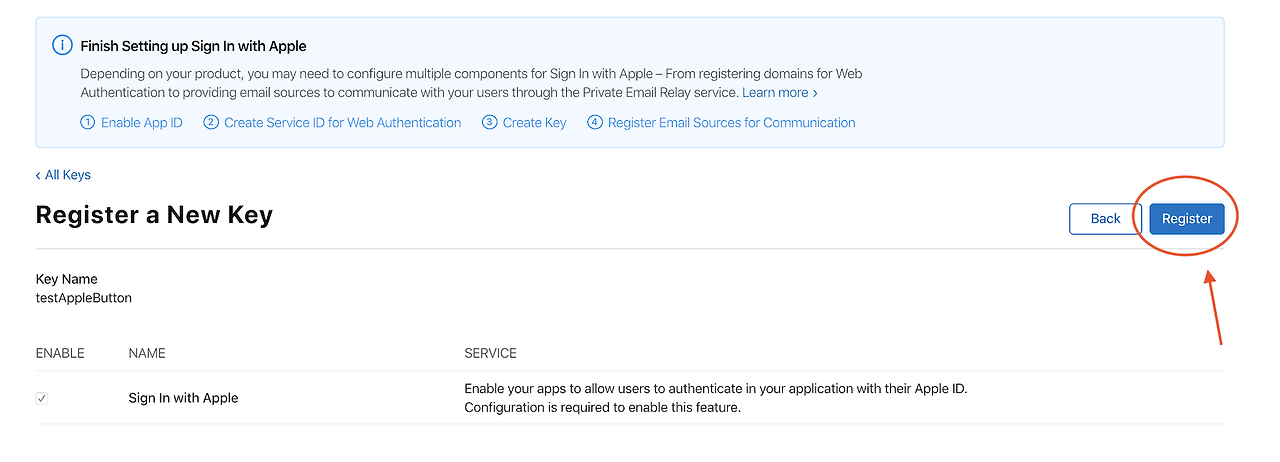Screen dimensions: 1280x462
Task: Click the key name testAppleButton
Action: coord(84,298)
